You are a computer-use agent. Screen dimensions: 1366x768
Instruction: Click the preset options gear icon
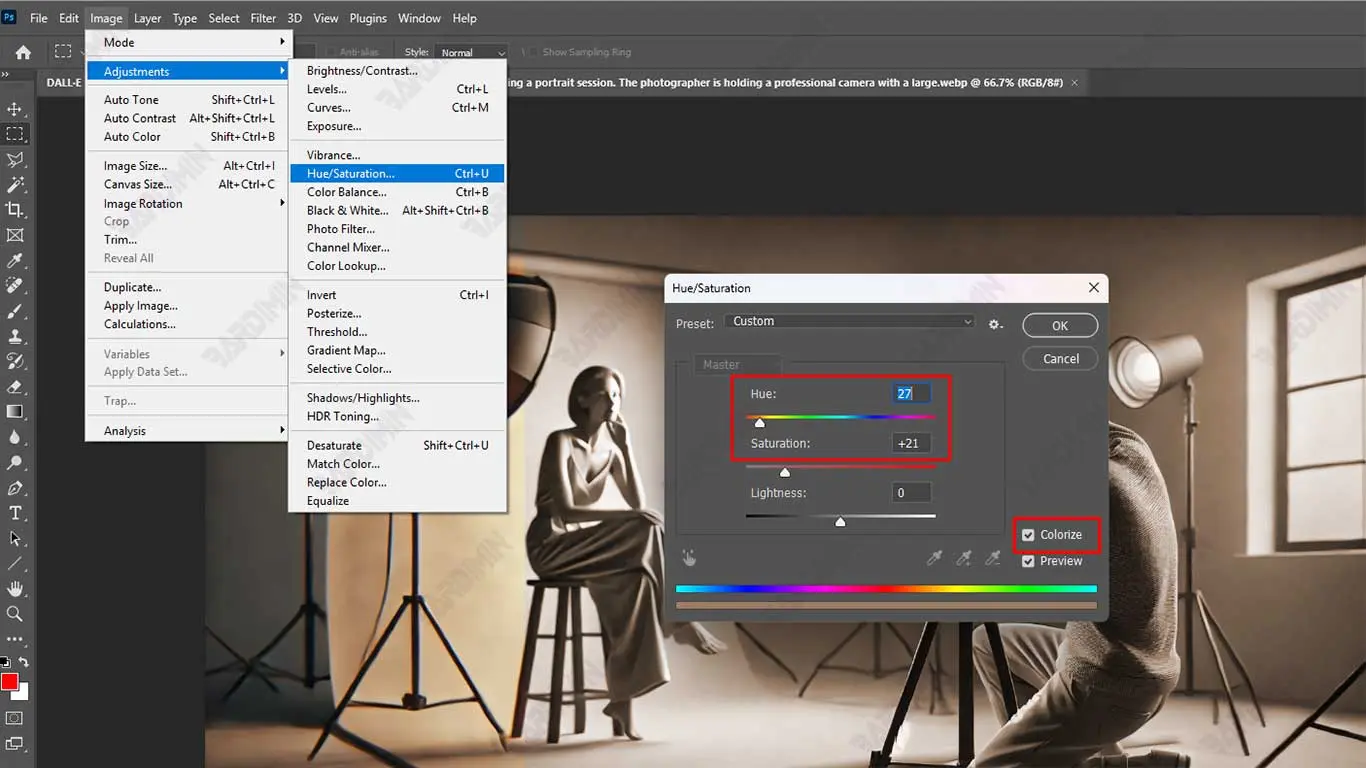995,324
